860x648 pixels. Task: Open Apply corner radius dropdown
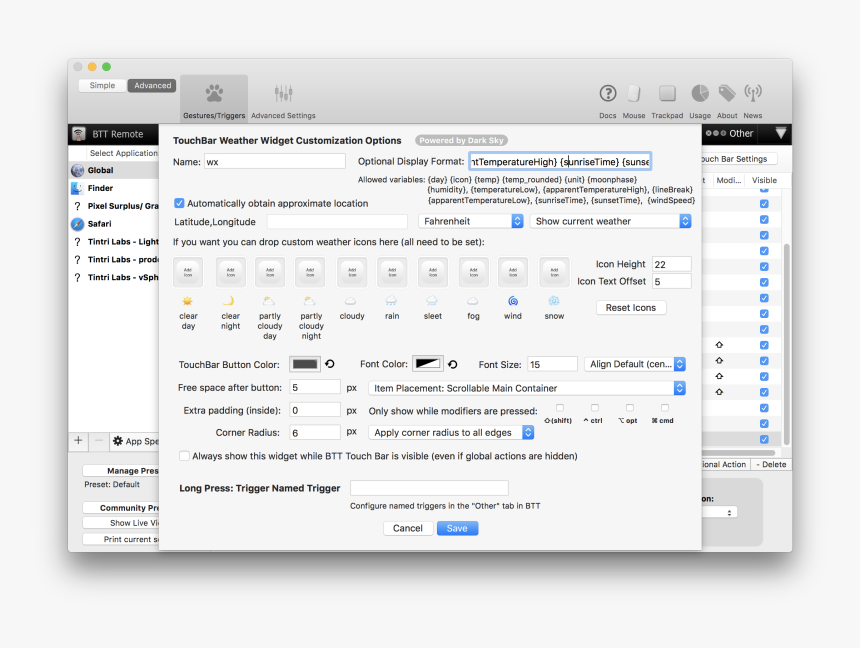(x=451, y=432)
